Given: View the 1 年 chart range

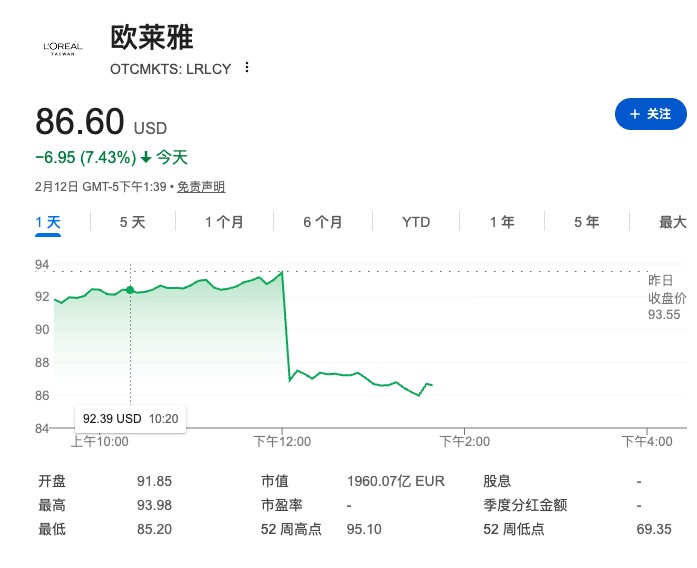Looking at the screenshot, I should tap(502, 222).
